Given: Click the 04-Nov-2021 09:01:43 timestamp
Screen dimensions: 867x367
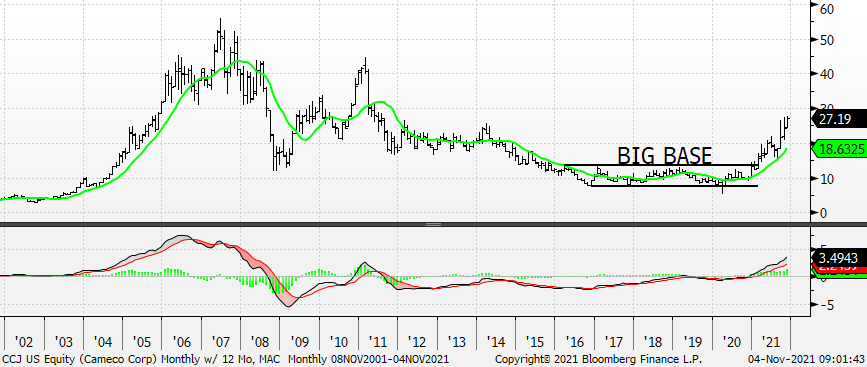Looking at the screenshot, I should (x=807, y=360).
